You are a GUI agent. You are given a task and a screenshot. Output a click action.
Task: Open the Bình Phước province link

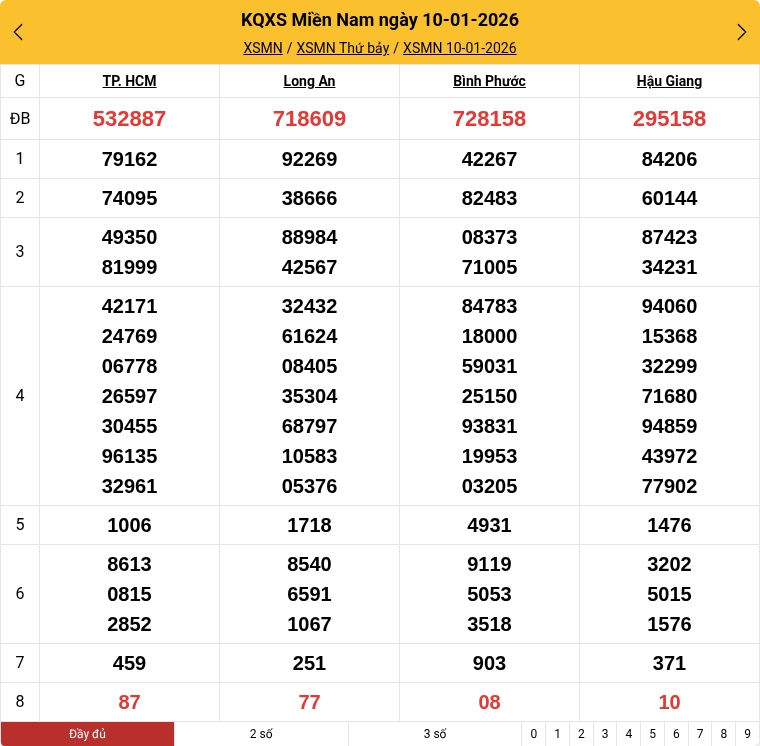(x=489, y=81)
